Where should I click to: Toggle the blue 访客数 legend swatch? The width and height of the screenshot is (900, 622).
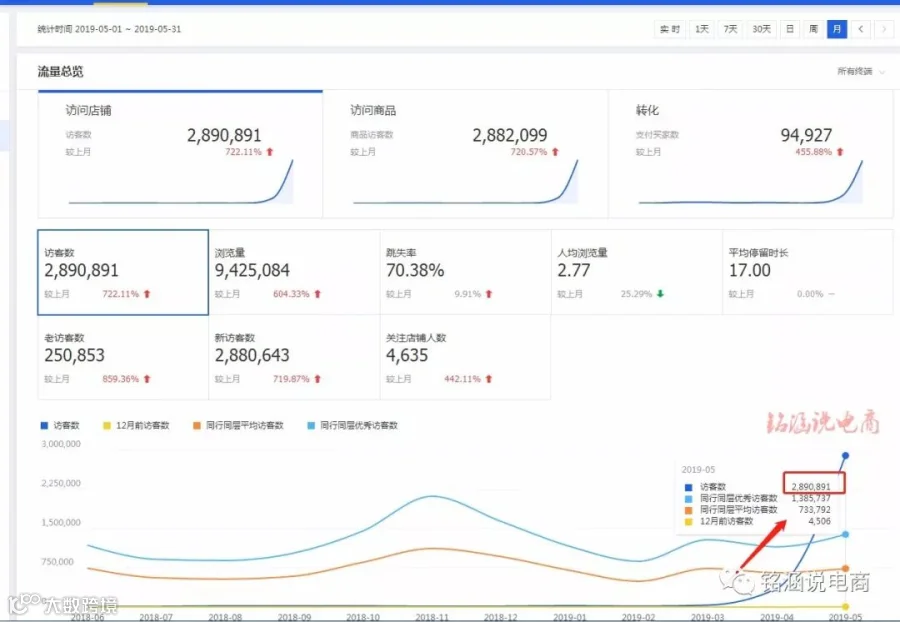point(44,425)
